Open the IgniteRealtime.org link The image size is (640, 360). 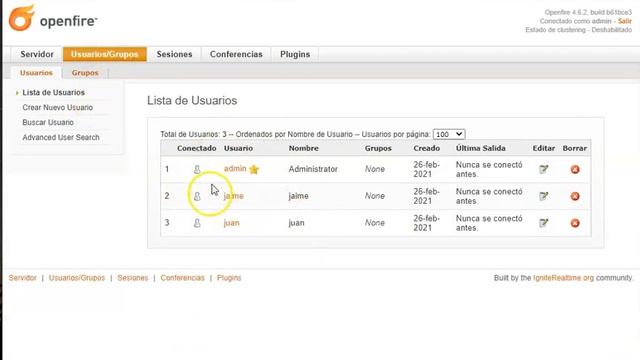pos(563,278)
